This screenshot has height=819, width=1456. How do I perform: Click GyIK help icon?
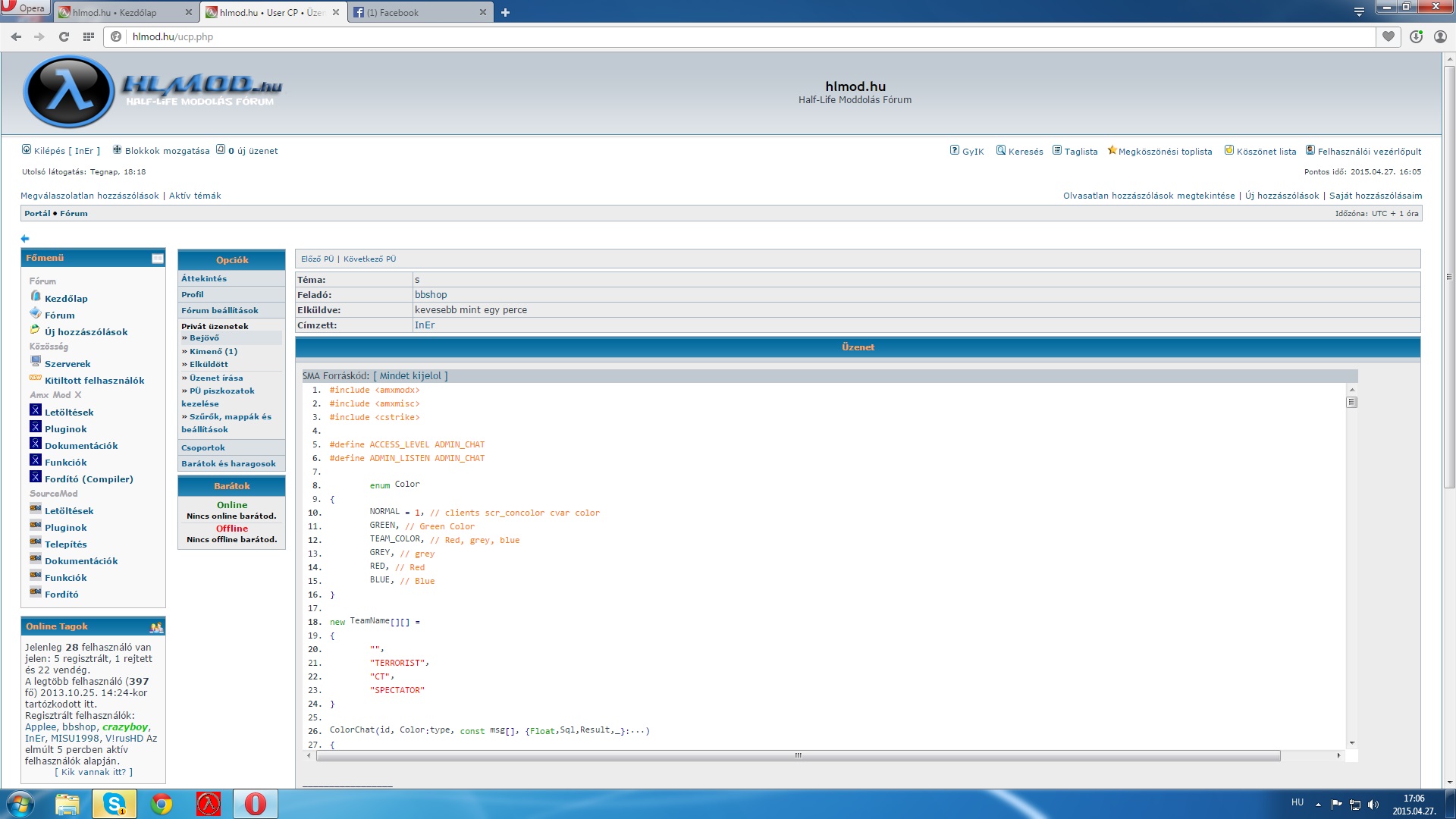(x=955, y=150)
